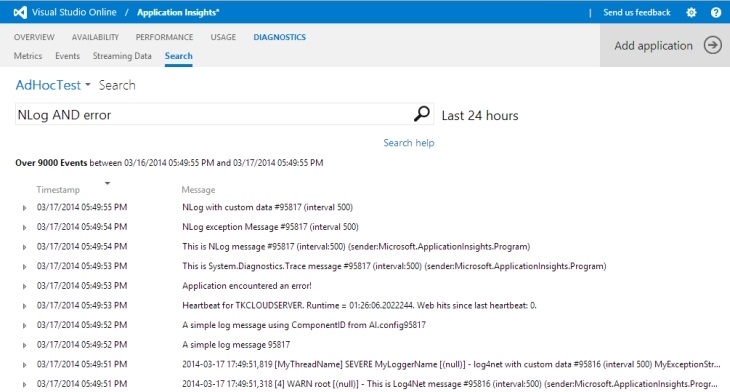This screenshot has width=730, height=392.
Task: Expand the 'NLog exception Message #95817' row
Action: coord(24,227)
